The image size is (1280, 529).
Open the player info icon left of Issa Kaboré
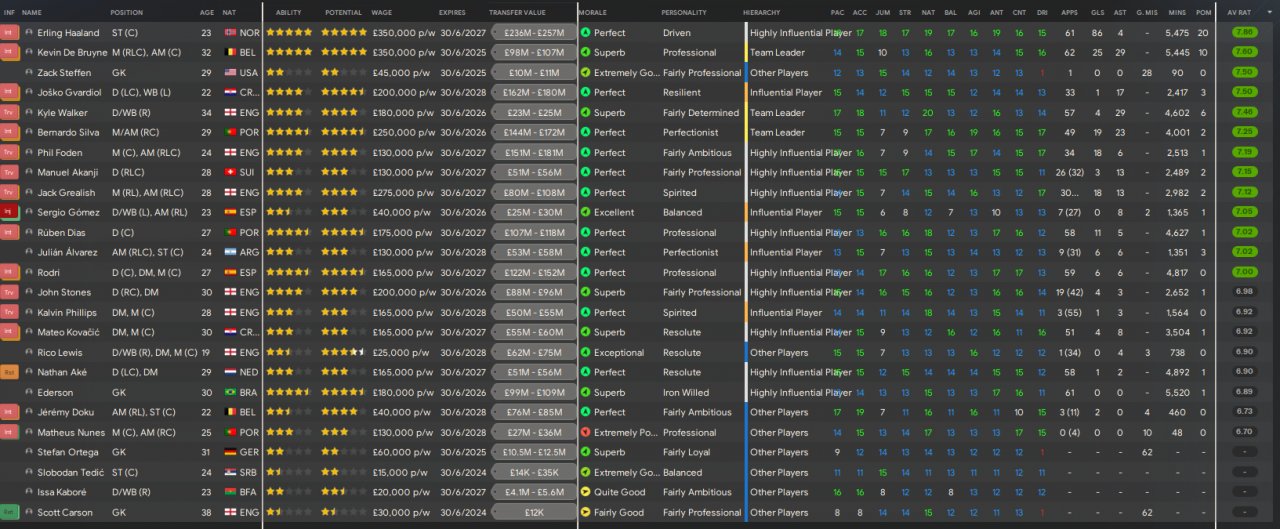(x=28, y=493)
